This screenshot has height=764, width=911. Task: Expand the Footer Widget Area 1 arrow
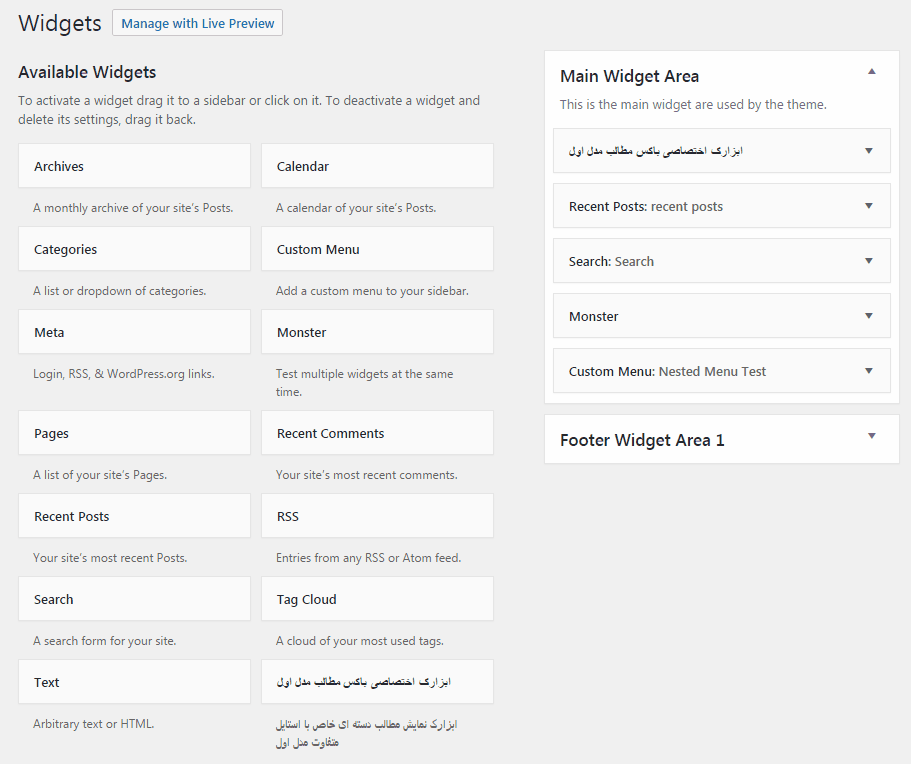[x=871, y=436]
